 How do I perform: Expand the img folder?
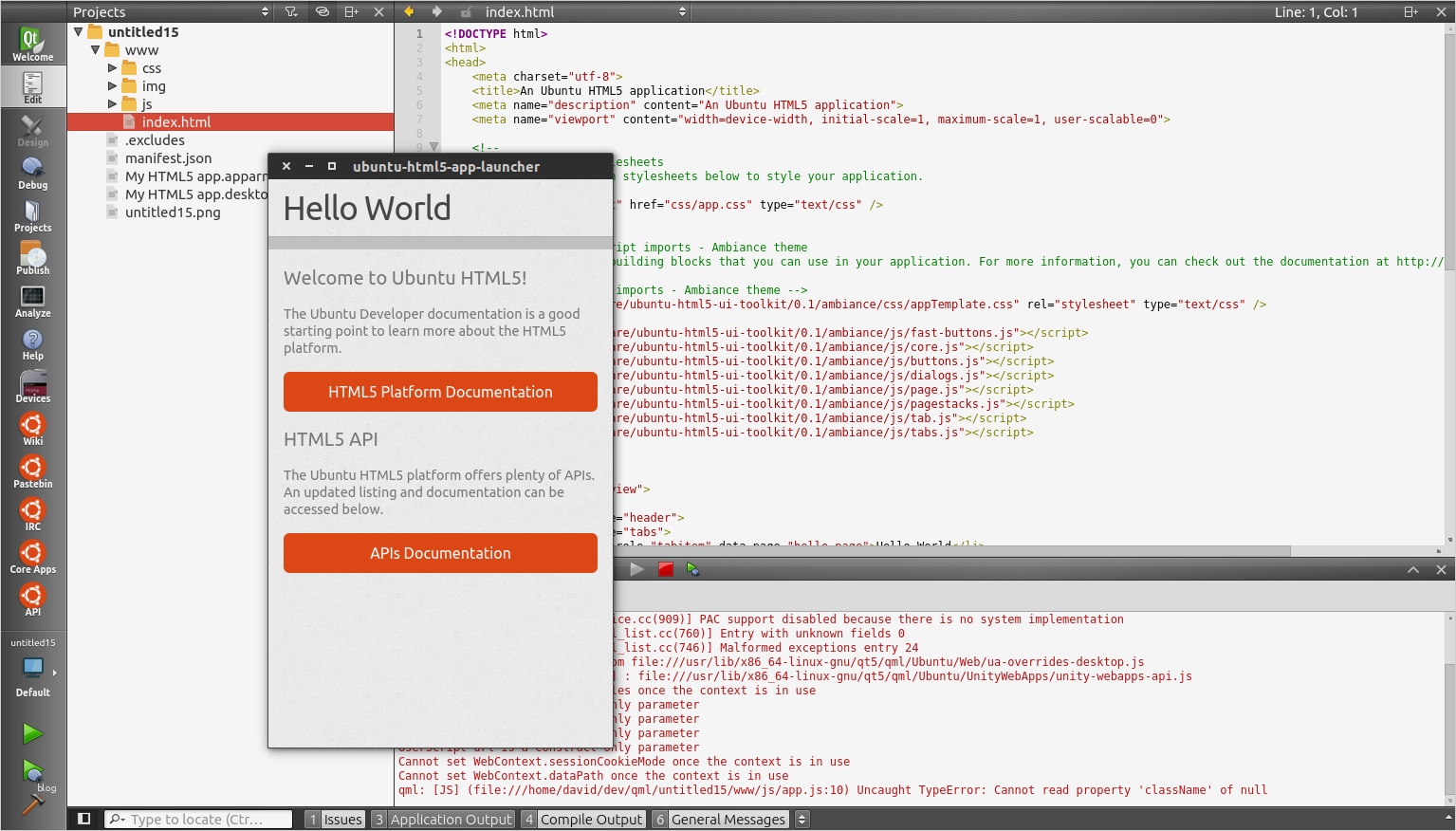(113, 85)
